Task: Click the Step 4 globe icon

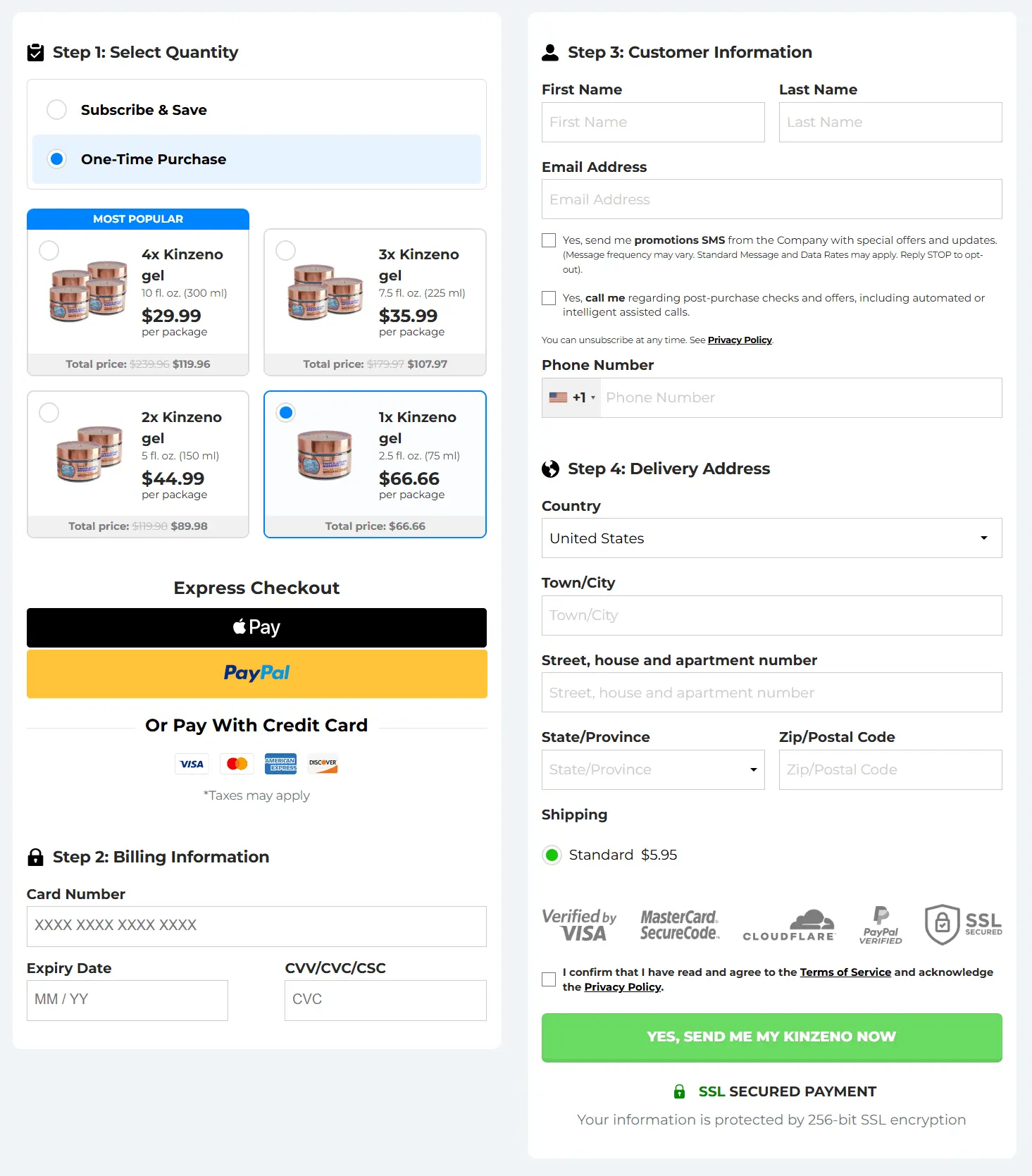Action: [x=550, y=469]
